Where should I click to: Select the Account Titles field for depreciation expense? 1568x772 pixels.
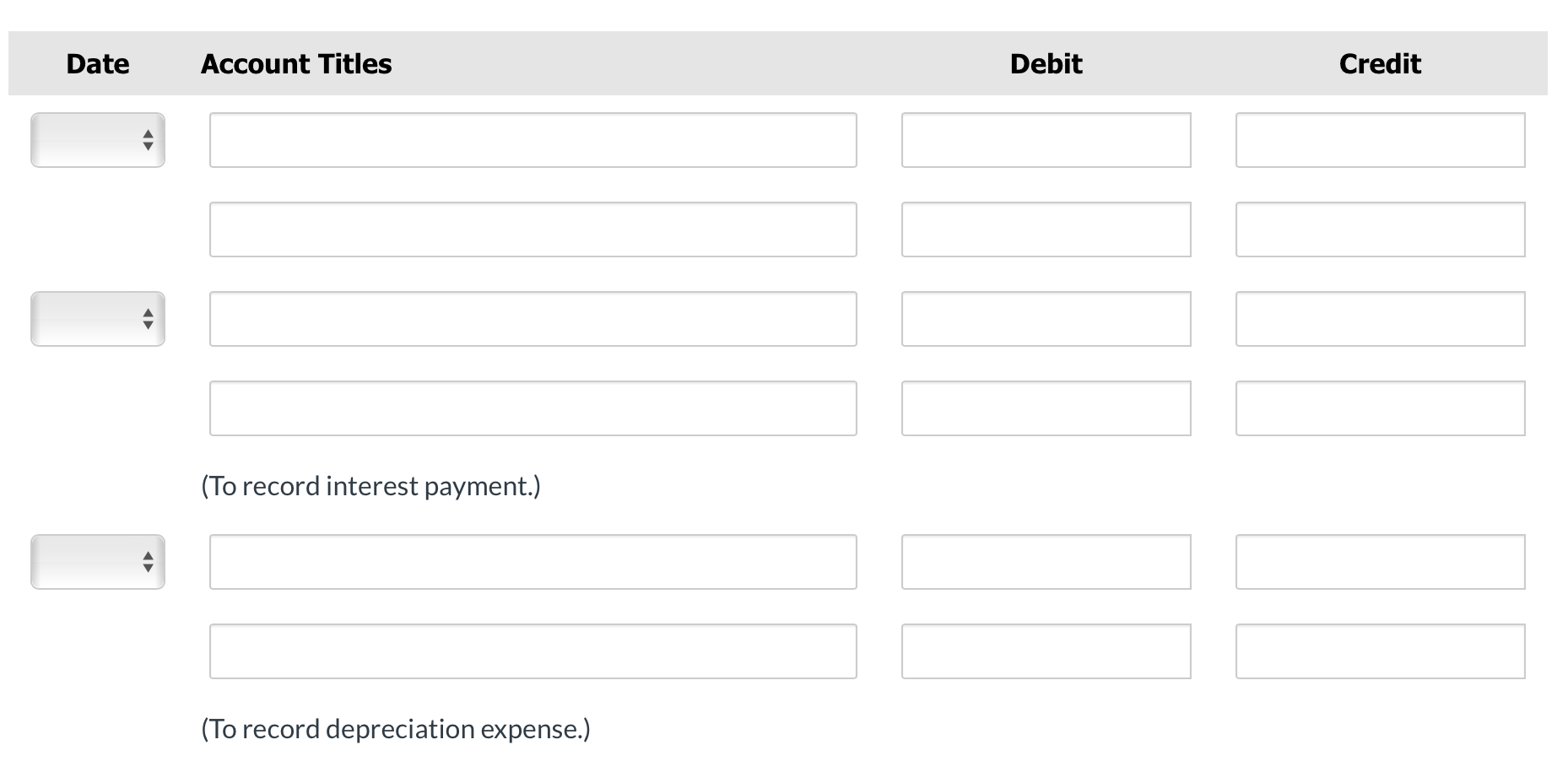click(x=532, y=562)
